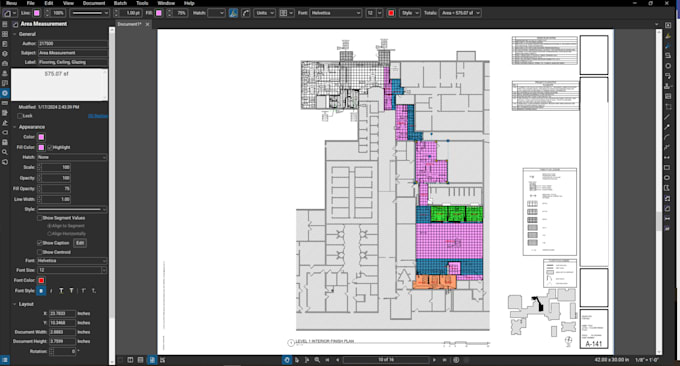The height and width of the screenshot is (366, 680).
Task: Go to previous page in bottom navigation
Action: coord(337,360)
